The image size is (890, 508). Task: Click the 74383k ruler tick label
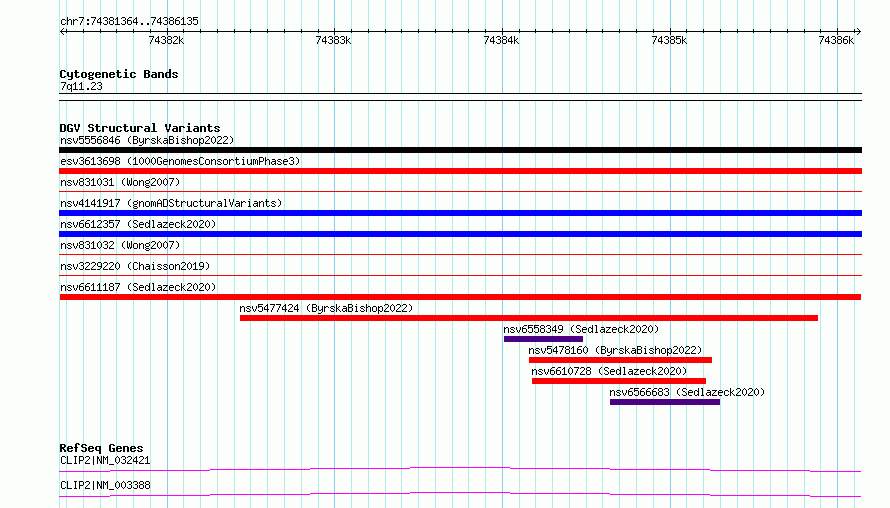coord(333,40)
